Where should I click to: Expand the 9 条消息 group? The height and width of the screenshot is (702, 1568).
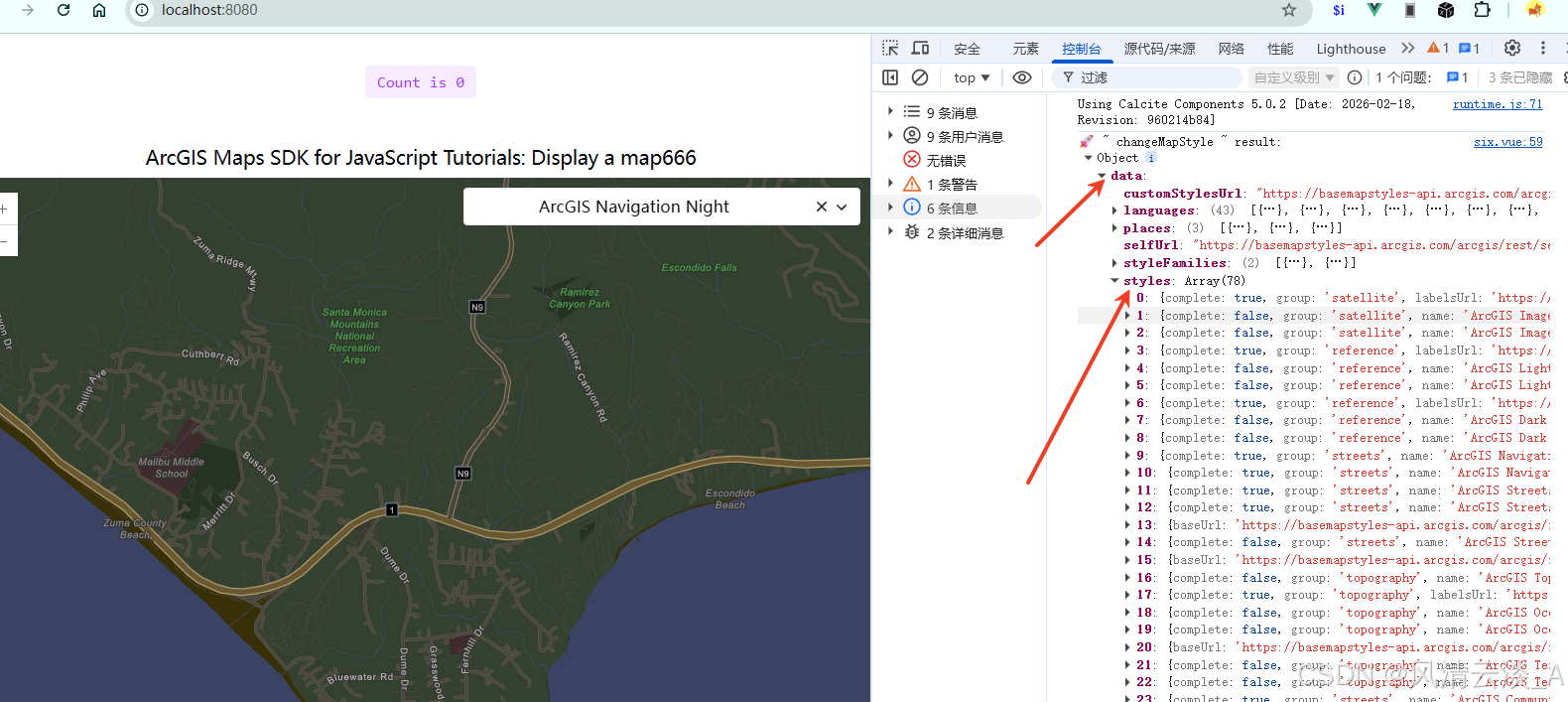pos(890,111)
